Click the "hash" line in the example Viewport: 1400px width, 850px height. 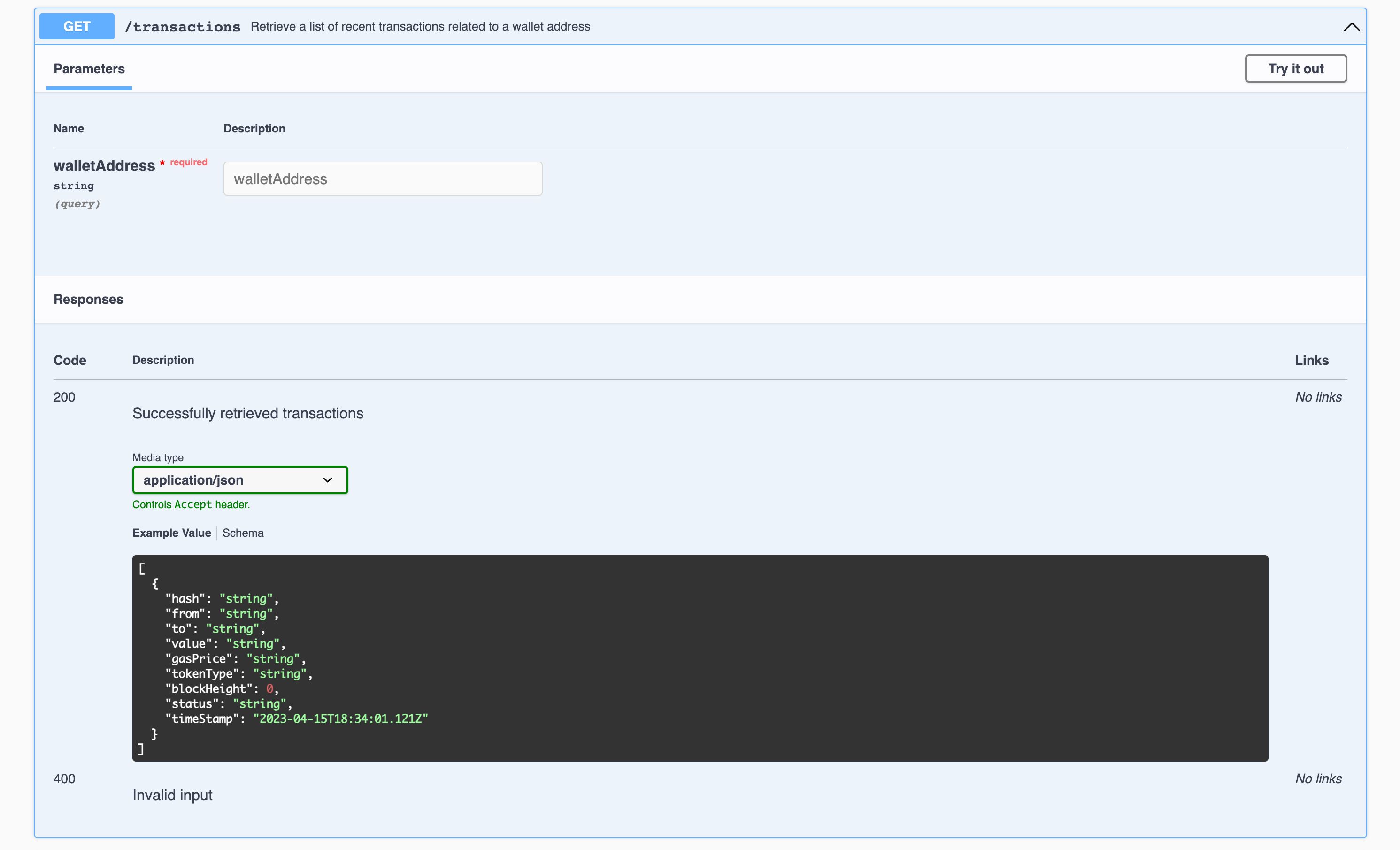(x=222, y=599)
